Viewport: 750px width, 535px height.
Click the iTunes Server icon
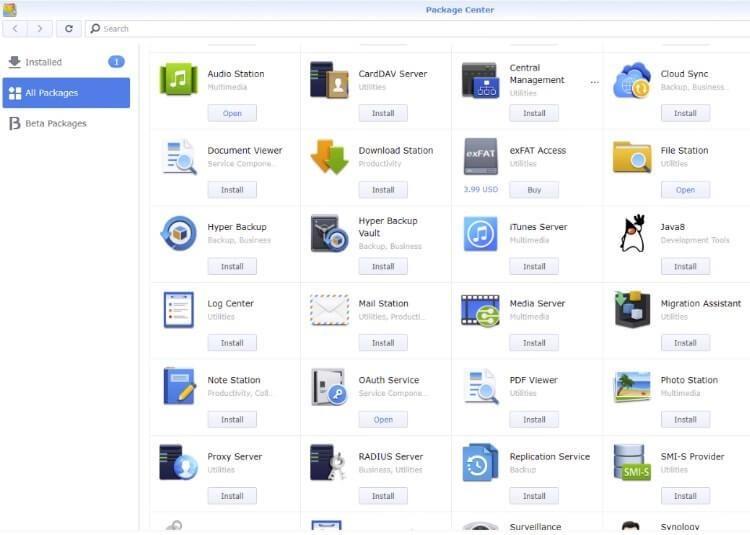480,233
